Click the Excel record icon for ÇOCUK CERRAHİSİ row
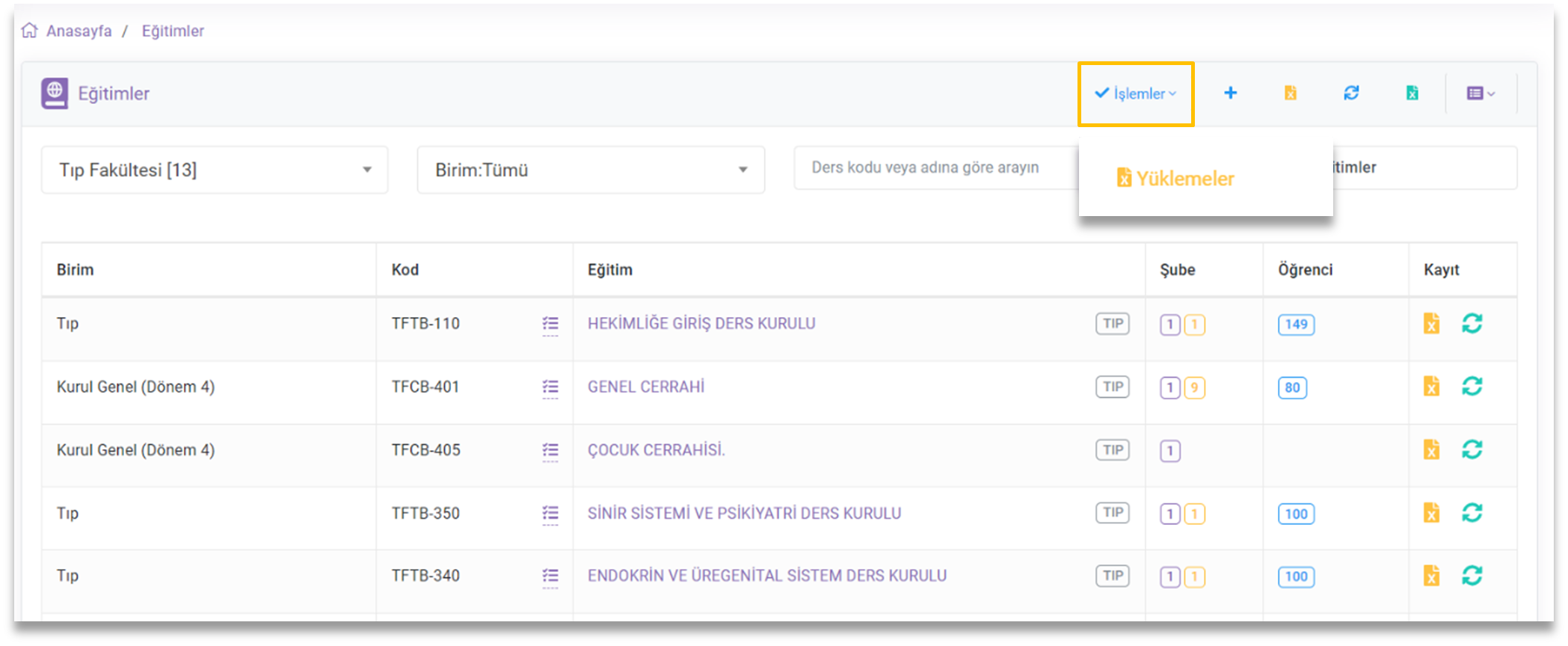The width and height of the screenshot is (1568, 646). pyautogui.click(x=1431, y=449)
